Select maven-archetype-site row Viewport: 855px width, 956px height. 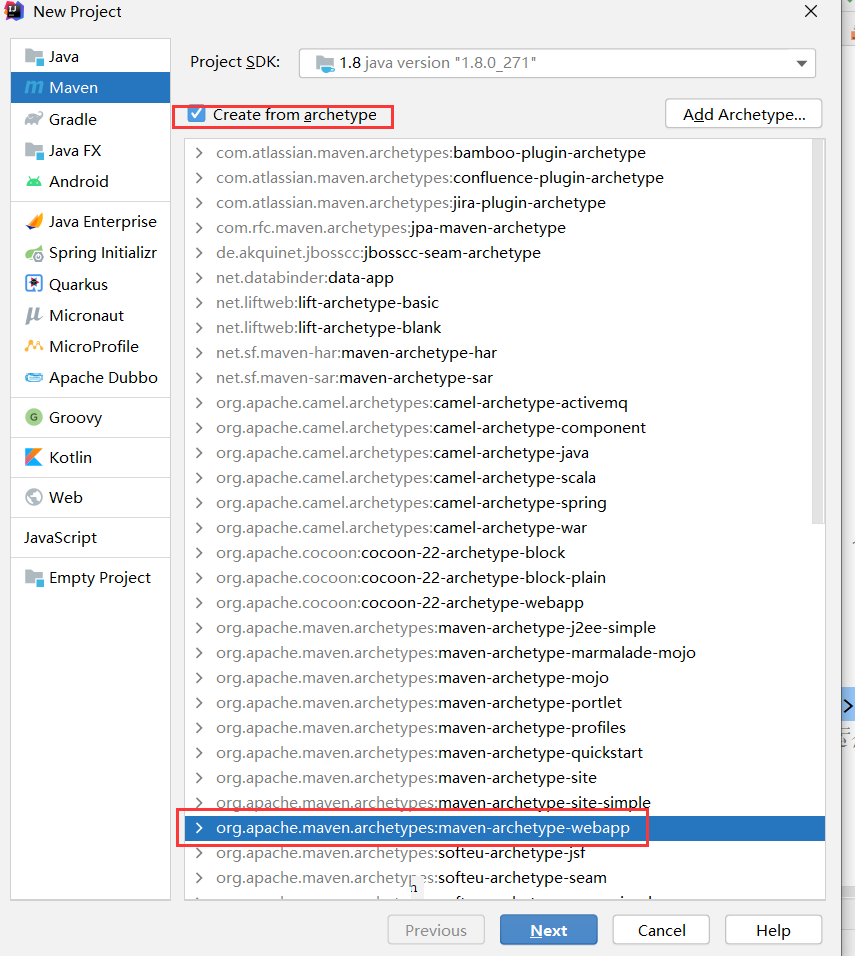pos(504,777)
